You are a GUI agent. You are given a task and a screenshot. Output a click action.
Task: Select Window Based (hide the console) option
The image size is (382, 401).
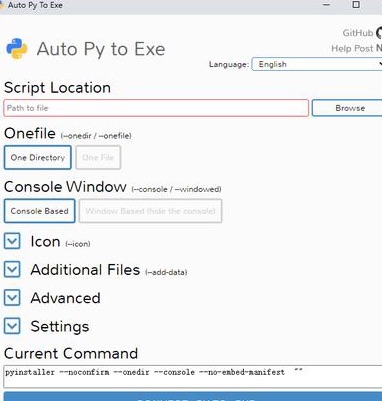150,211
